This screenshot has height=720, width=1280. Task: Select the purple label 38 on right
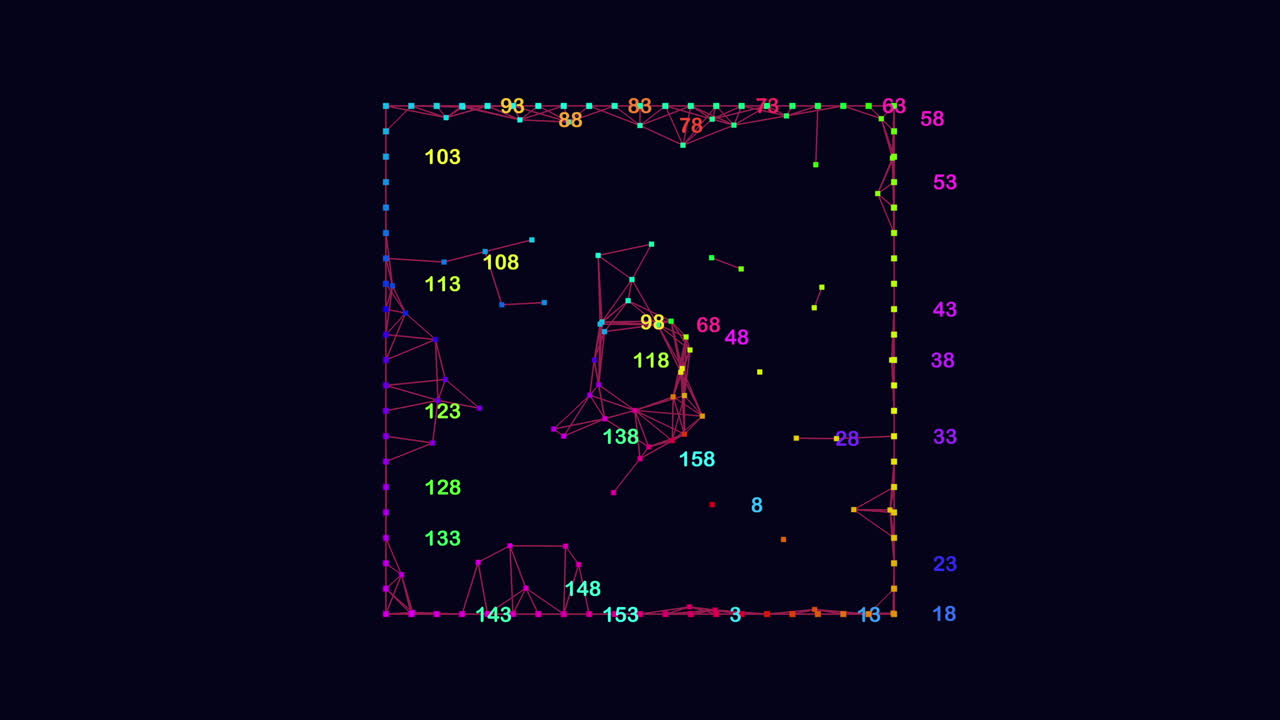click(943, 361)
